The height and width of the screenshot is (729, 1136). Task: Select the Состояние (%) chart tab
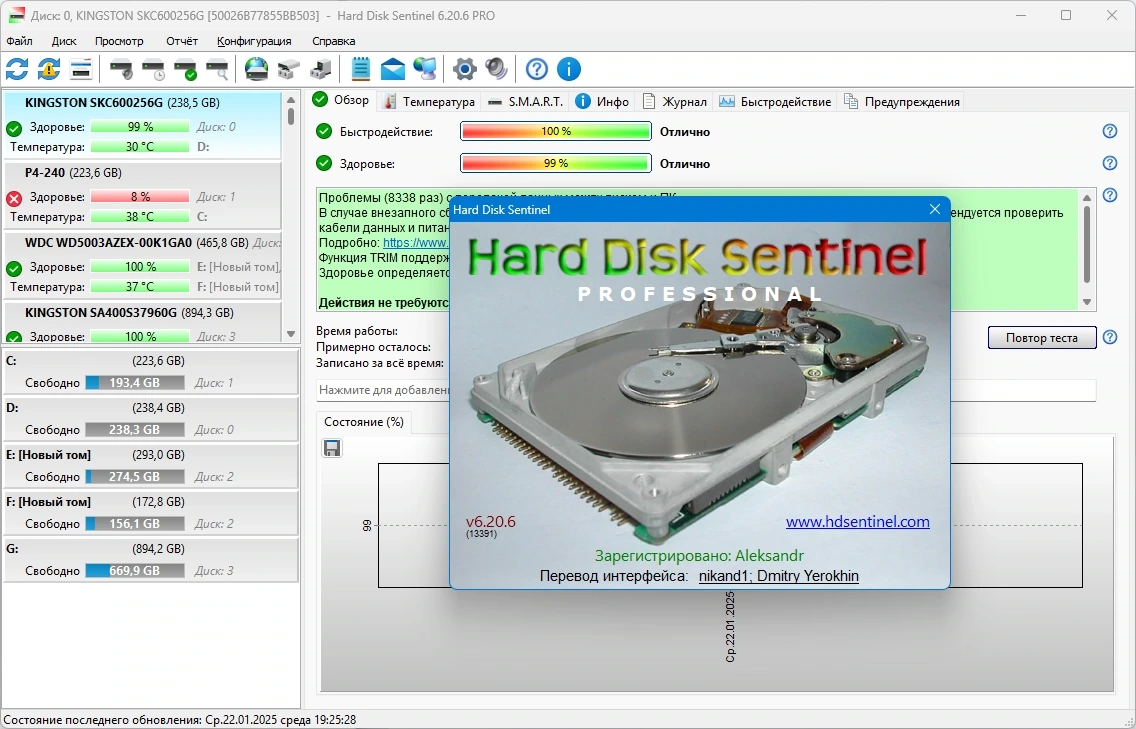pos(364,422)
